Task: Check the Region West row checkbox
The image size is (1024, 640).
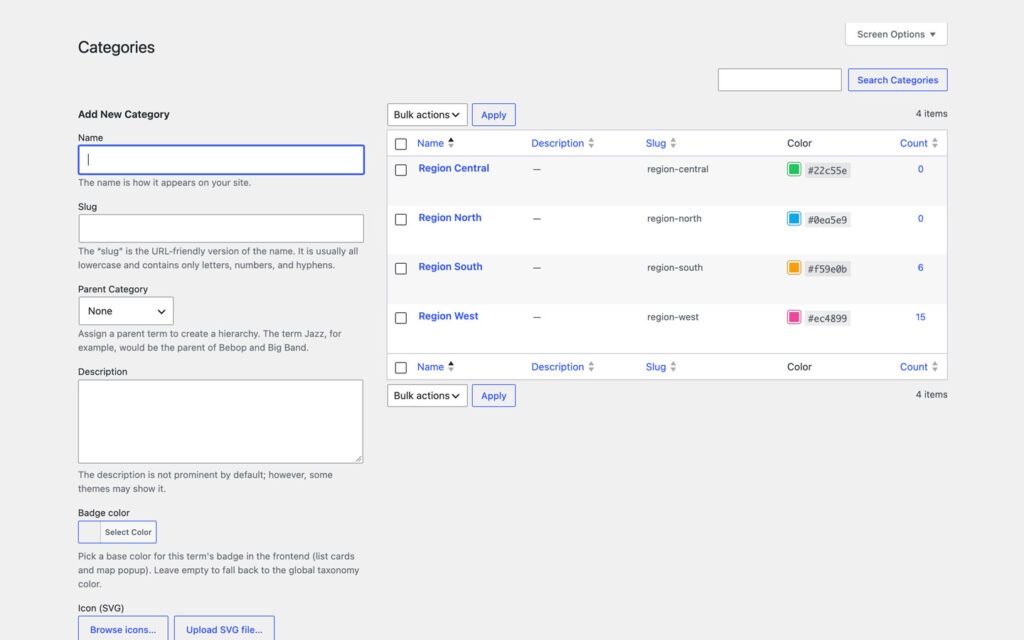Action: point(401,318)
